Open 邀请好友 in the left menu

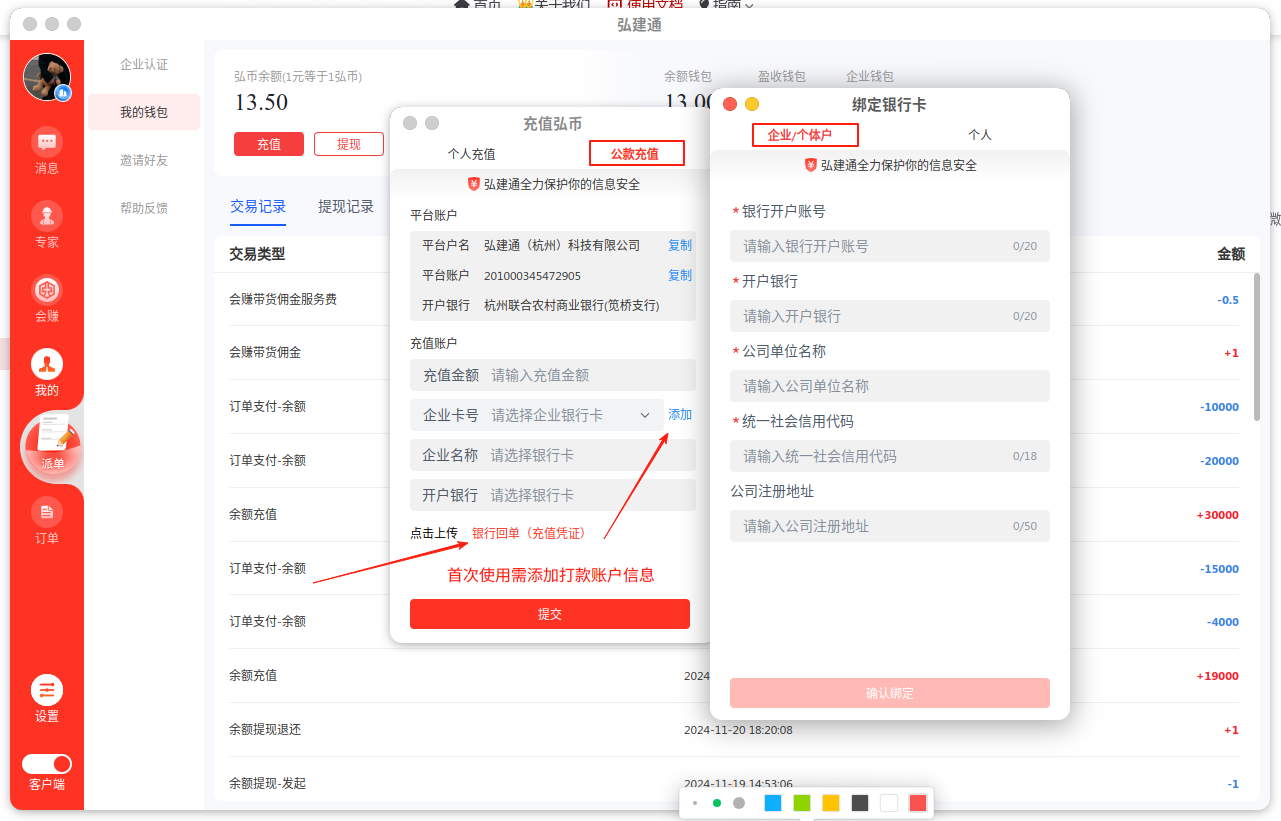coord(144,160)
